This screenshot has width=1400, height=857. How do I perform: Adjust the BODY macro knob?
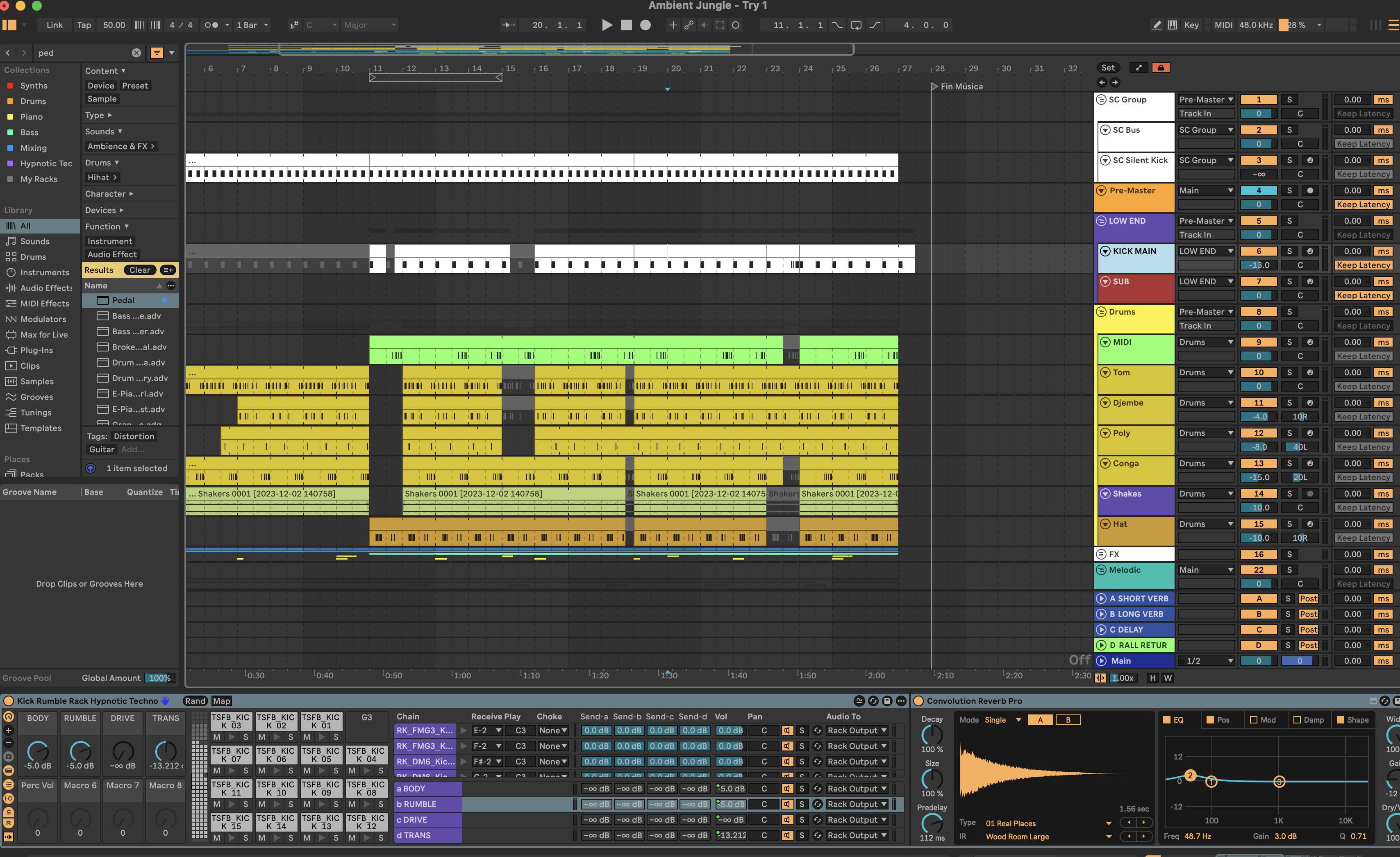[x=38, y=751]
